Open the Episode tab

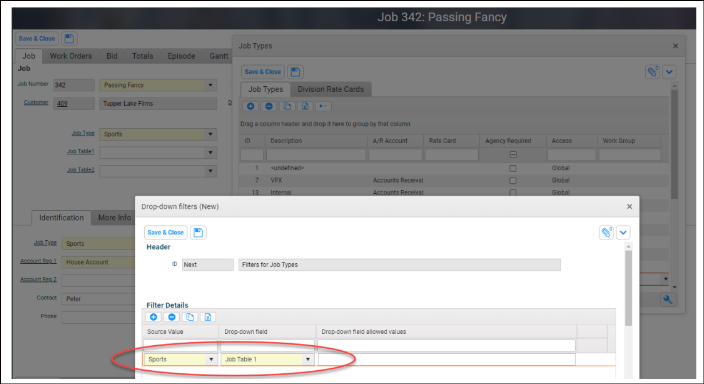pyautogui.click(x=181, y=56)
